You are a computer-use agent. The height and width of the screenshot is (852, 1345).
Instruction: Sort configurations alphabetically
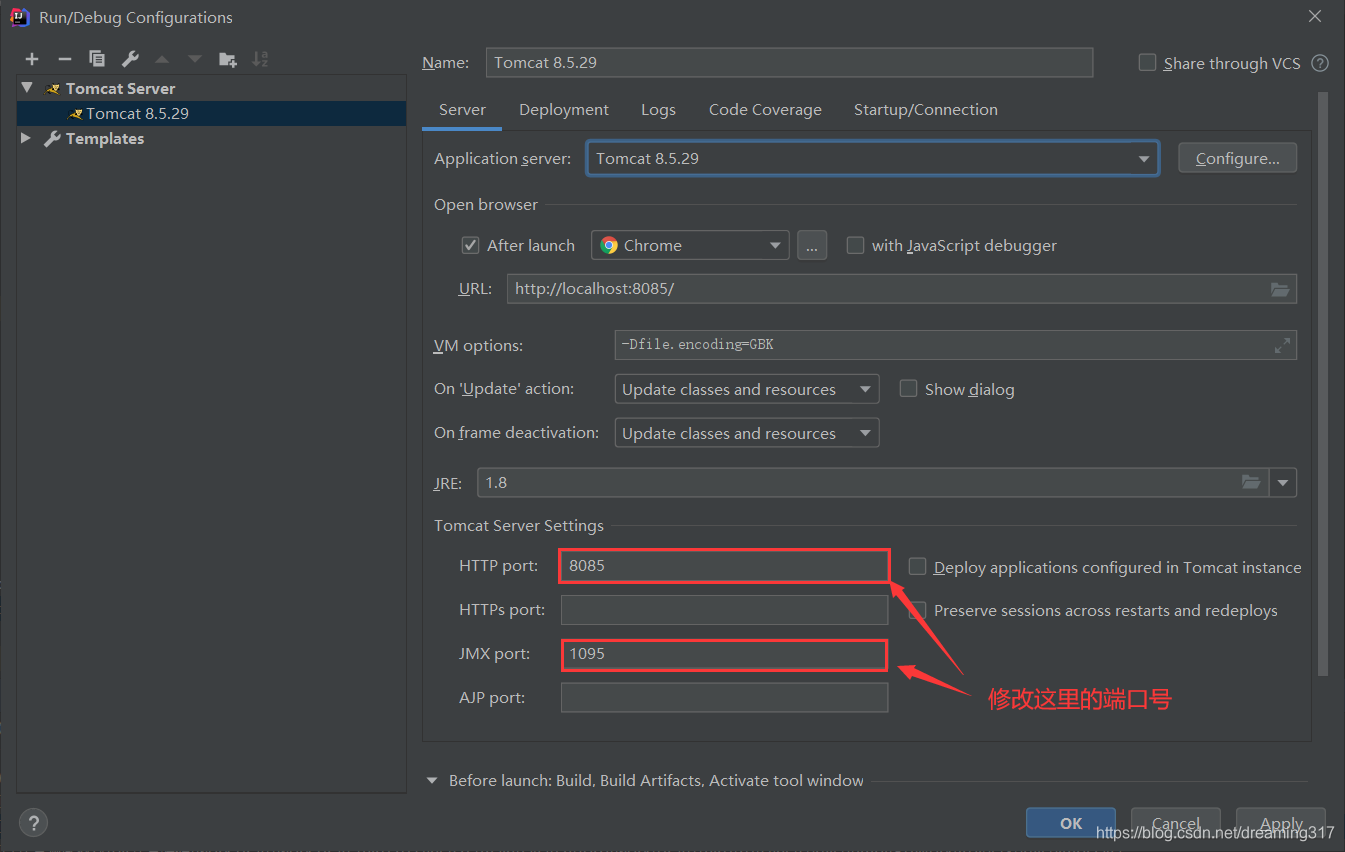pos(259,58)
